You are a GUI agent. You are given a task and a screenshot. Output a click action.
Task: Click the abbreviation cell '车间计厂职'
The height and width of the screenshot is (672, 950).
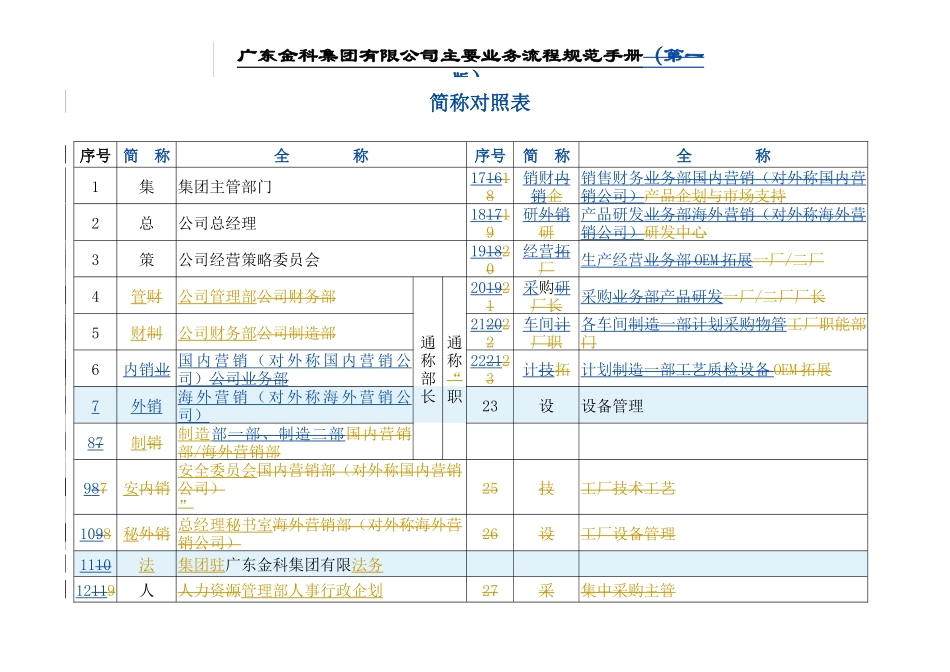coord(546,333)
